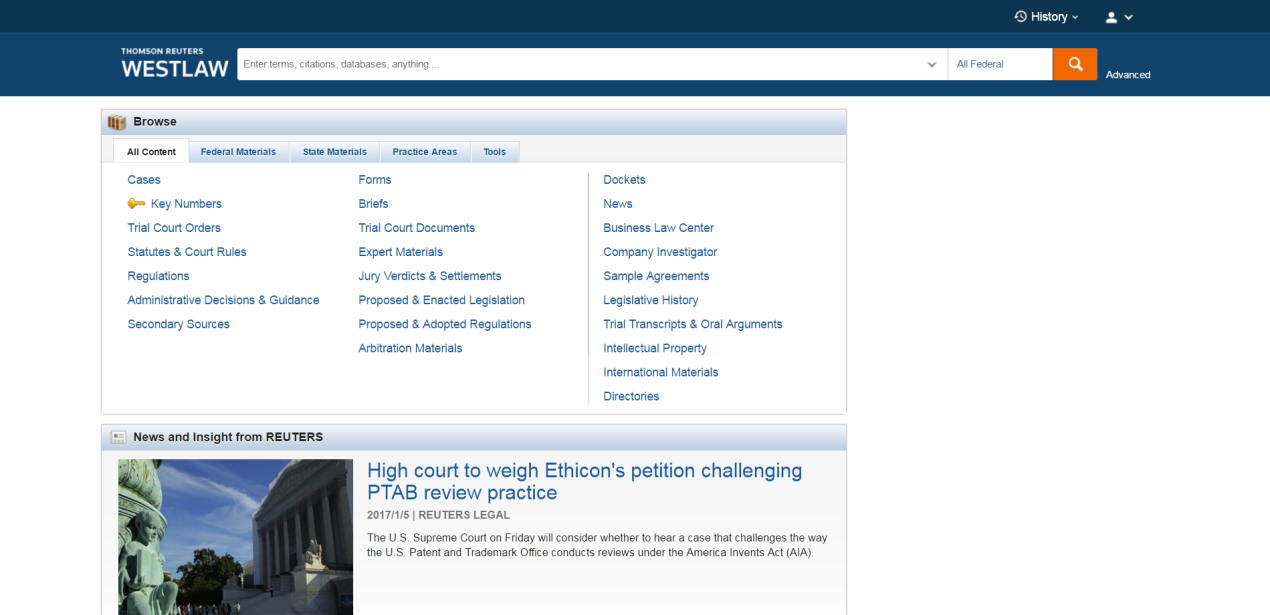This screenshot has height=615, width=1270.
Task: Open International Materials
Action: (661, 372)
